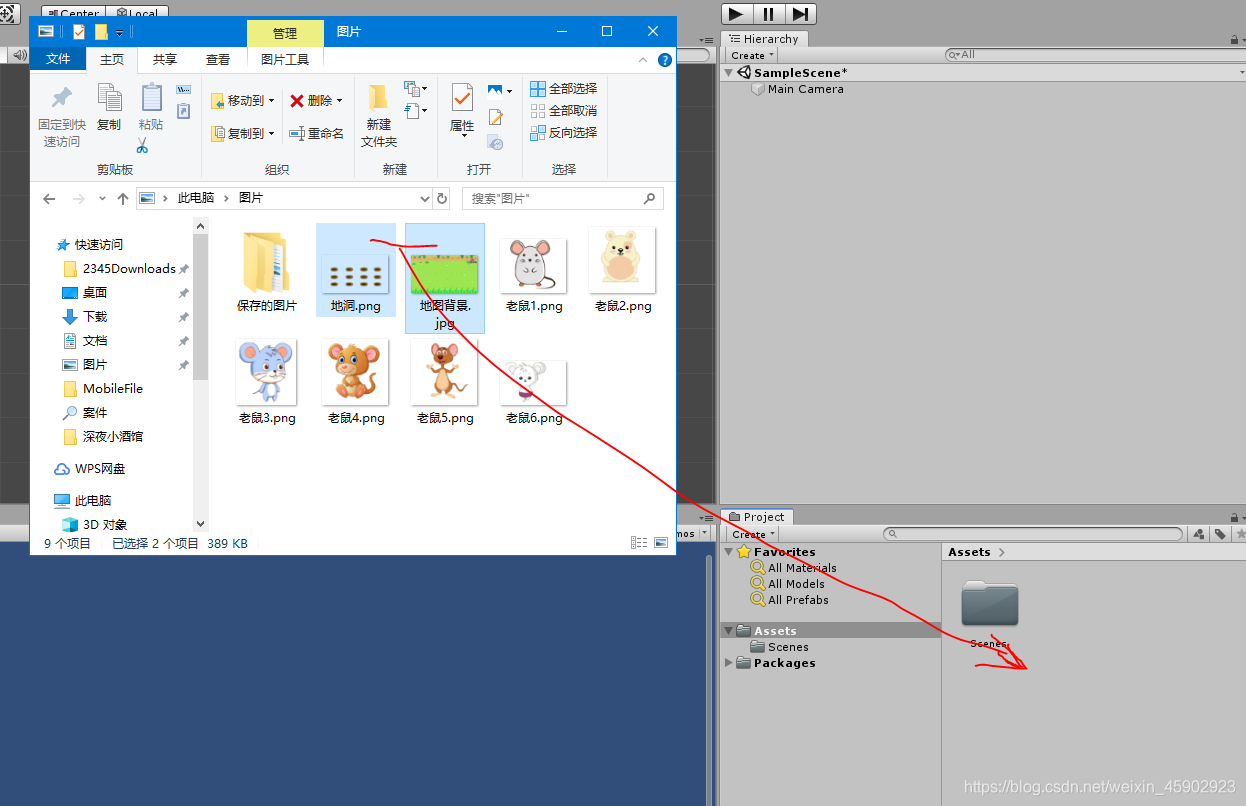Screen dimensions: 1246x806
Task: Click the Rename (重命名) icon
Action: [317, 133]
